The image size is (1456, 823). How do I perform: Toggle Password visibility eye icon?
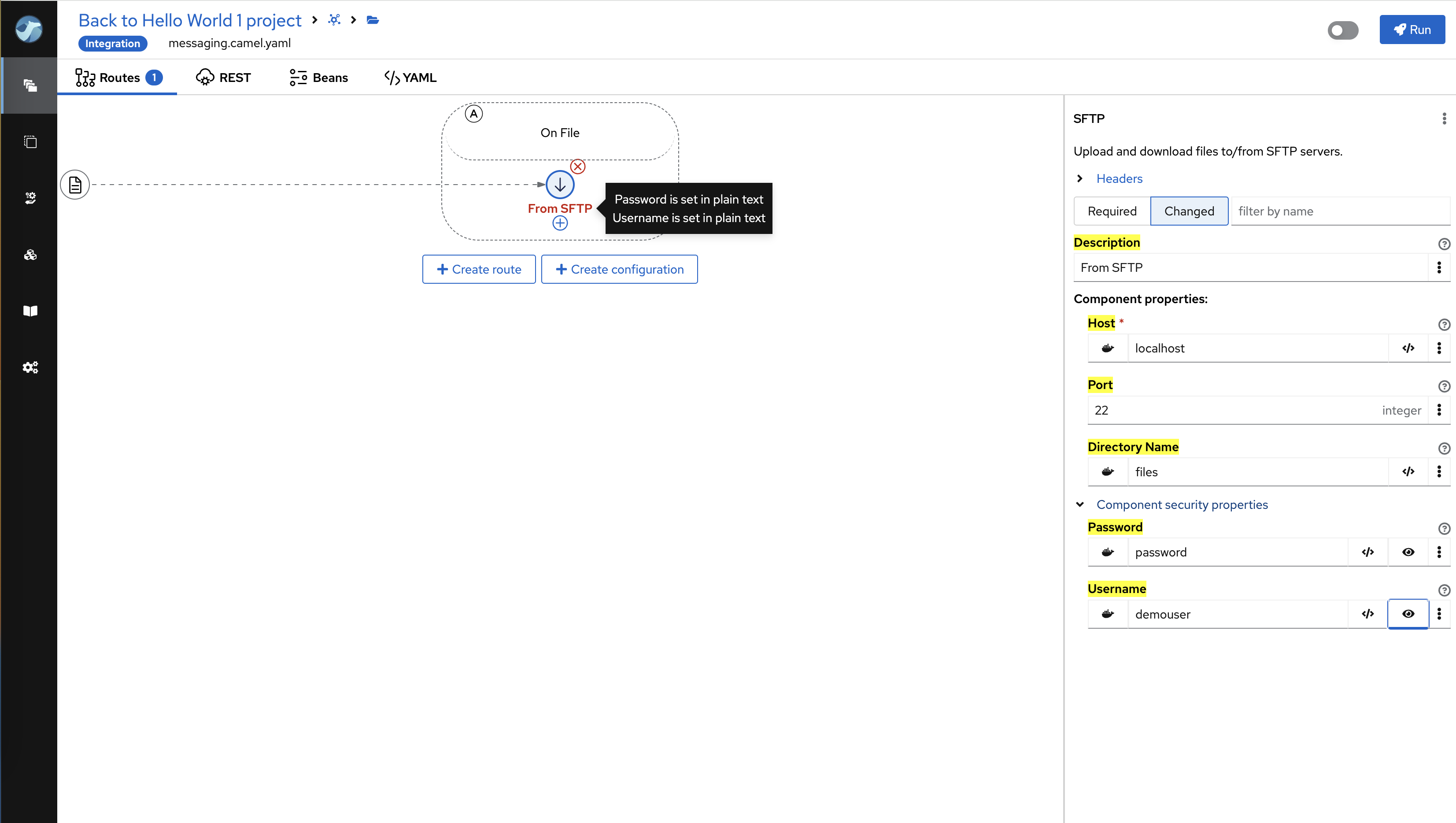click(x=1408, y=552)
